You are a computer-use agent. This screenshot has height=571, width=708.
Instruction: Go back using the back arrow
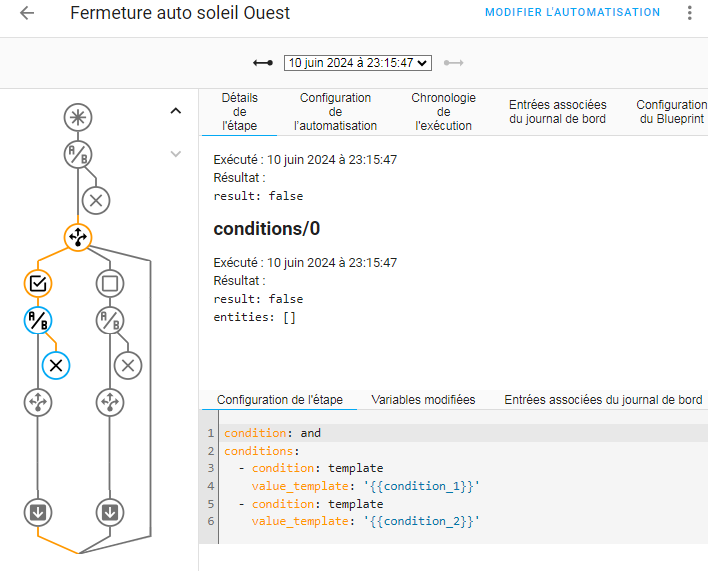pyautogui.click(x=27, y=13)
